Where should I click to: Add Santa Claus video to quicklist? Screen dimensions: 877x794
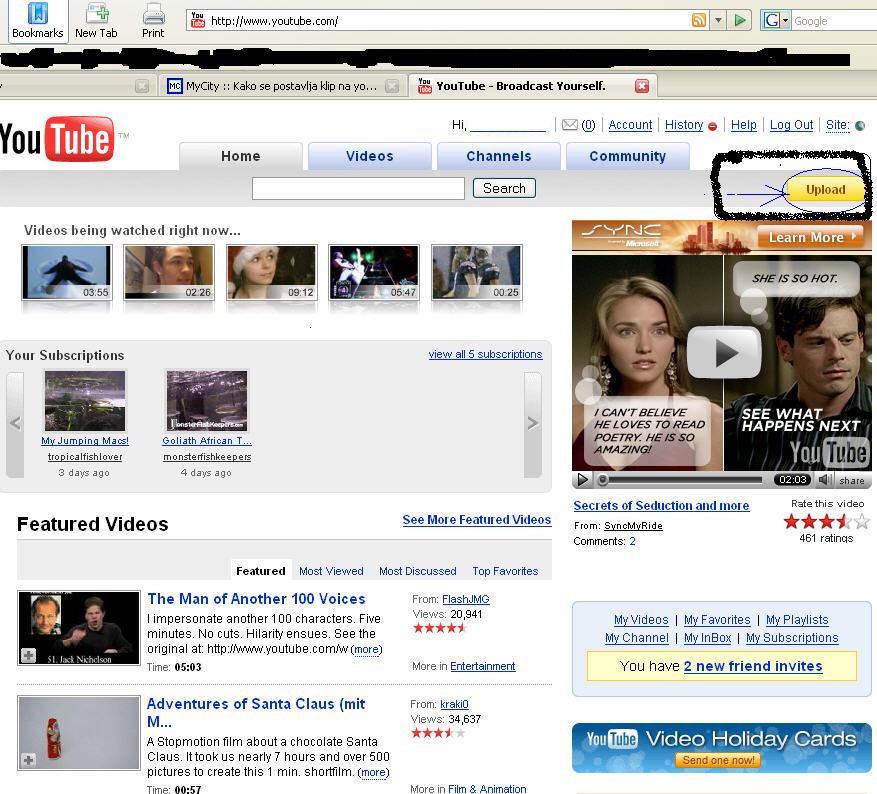pos(28,760)
